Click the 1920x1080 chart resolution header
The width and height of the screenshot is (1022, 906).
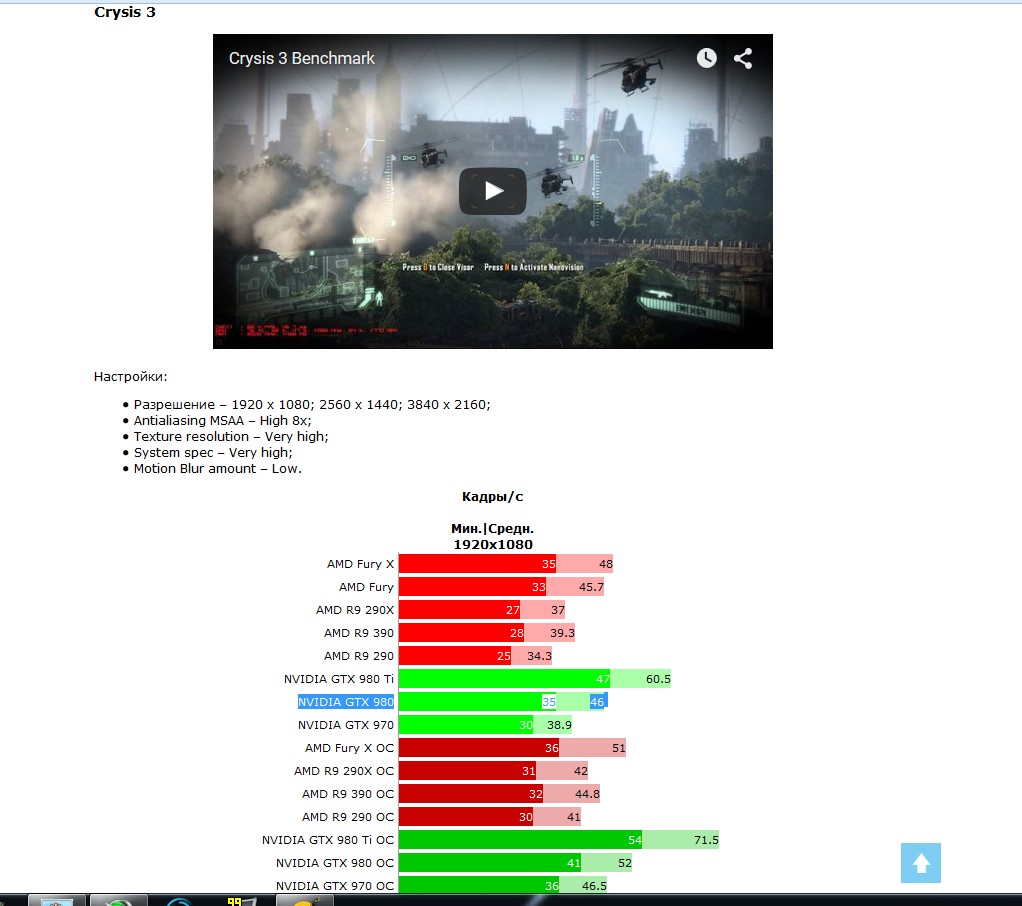point(492,544)
